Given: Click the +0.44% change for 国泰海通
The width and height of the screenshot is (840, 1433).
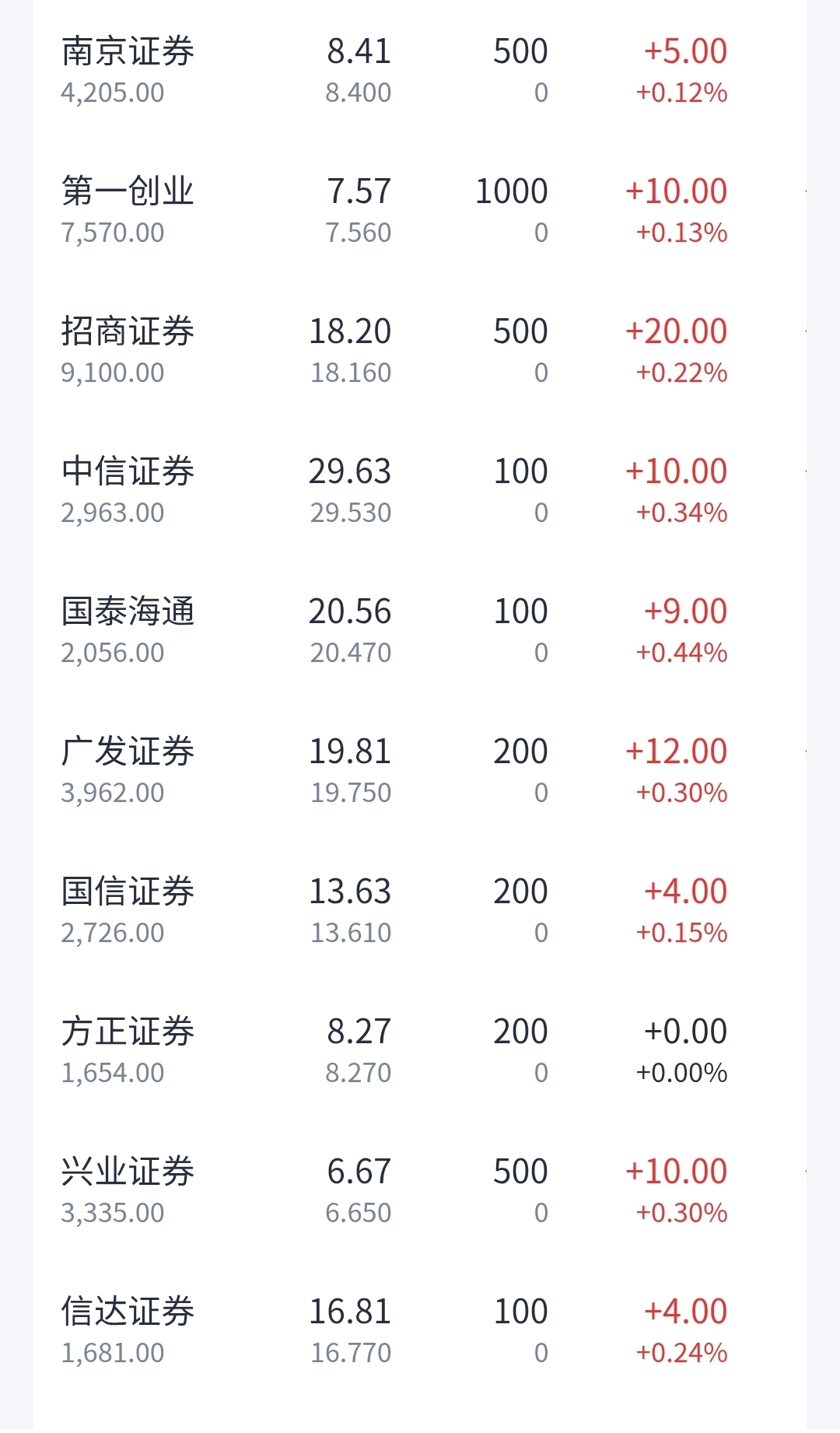Looking at the screenshot, I should pyautogui.click(x=681, y=653).
